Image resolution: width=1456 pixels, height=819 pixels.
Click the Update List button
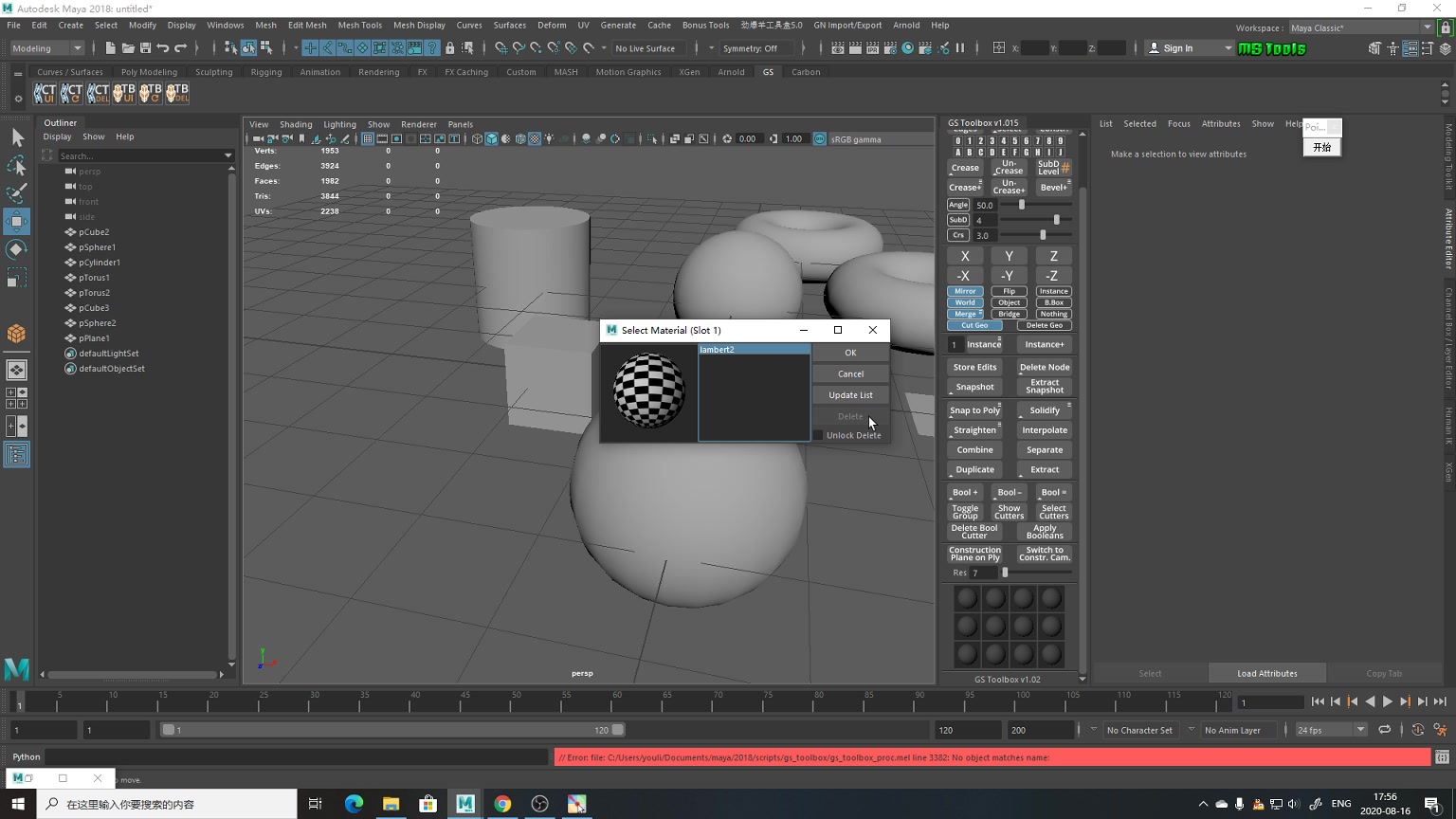click(850, 395)
